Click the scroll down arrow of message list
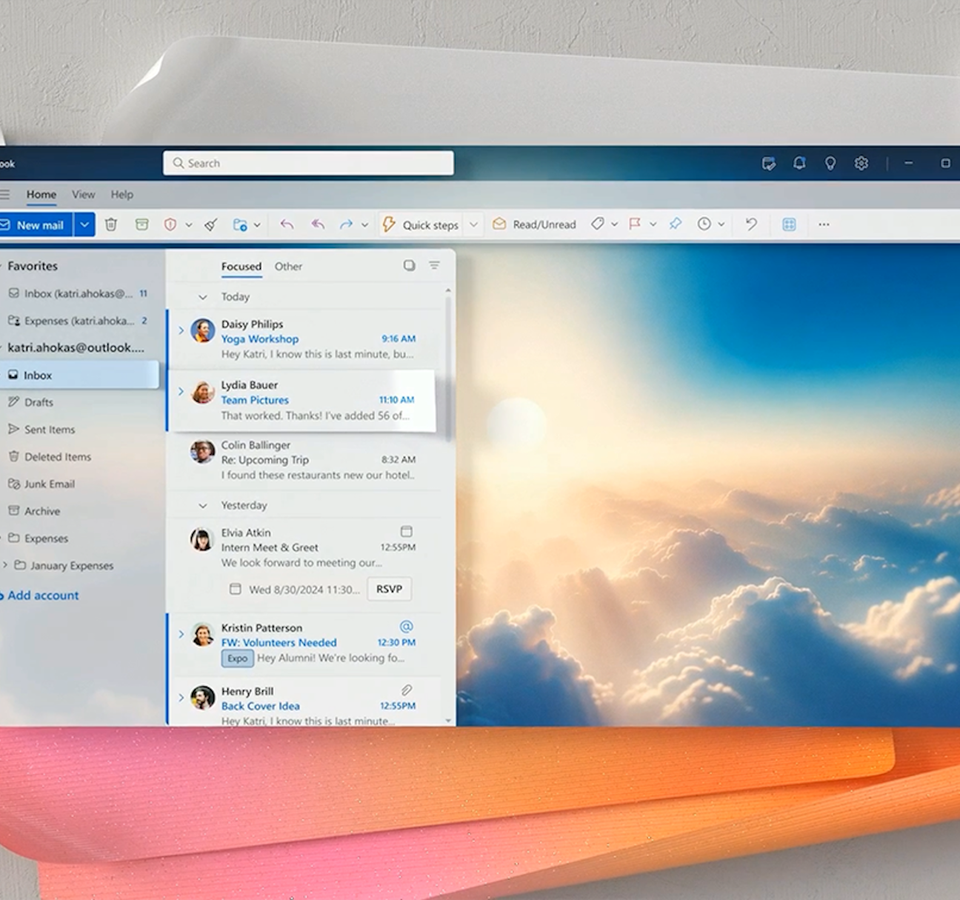 click(x=448, y=721)
